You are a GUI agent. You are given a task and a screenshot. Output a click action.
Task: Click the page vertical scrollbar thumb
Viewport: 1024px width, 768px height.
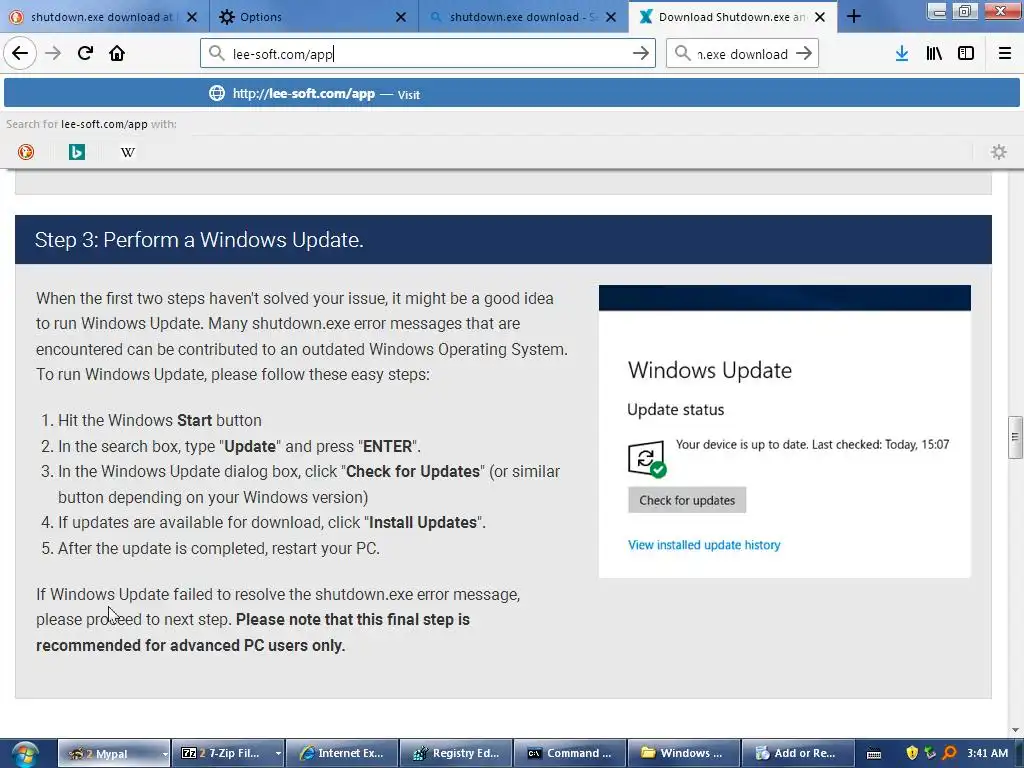1015,437
